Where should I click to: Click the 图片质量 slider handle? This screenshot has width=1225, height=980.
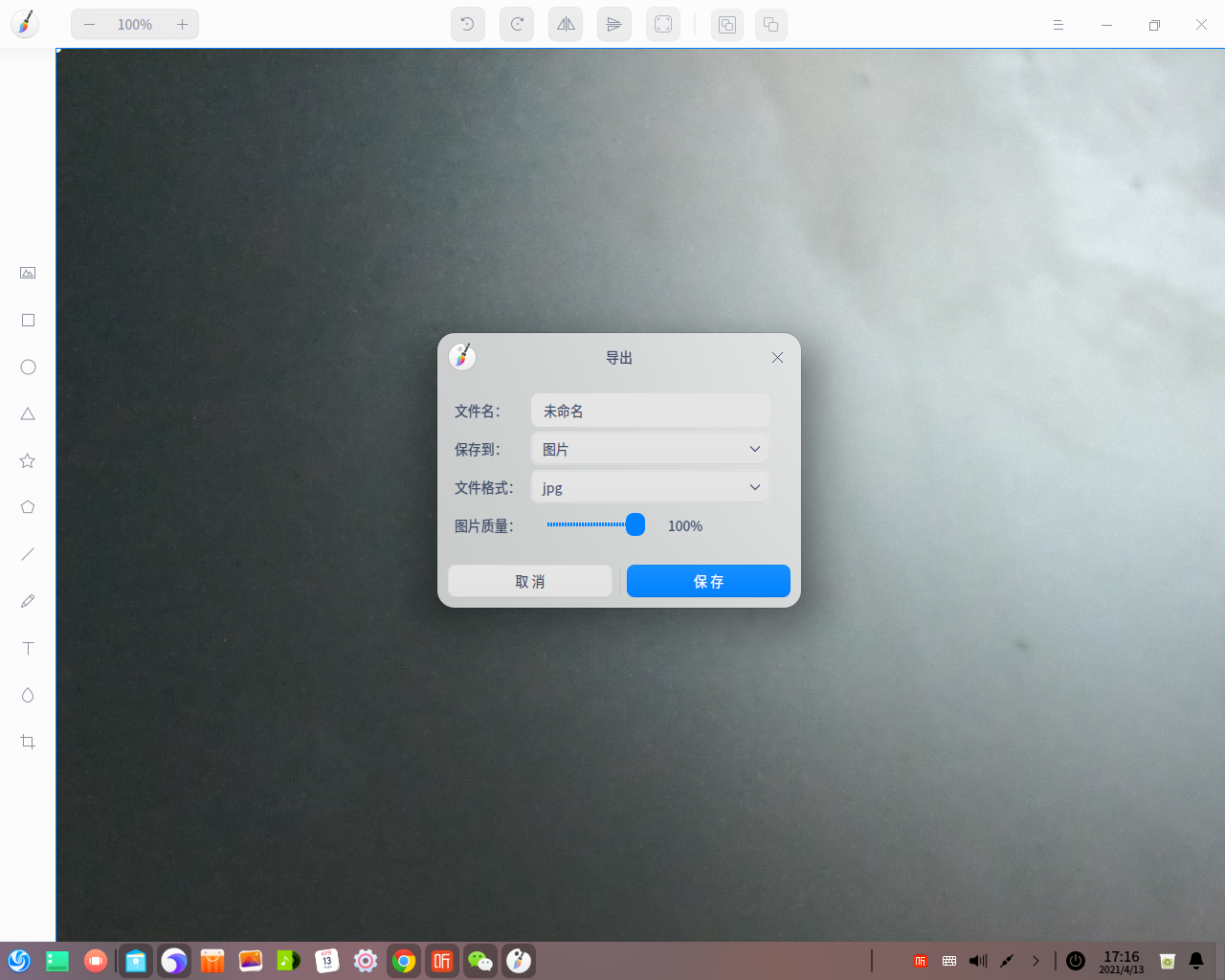[635, 524]
